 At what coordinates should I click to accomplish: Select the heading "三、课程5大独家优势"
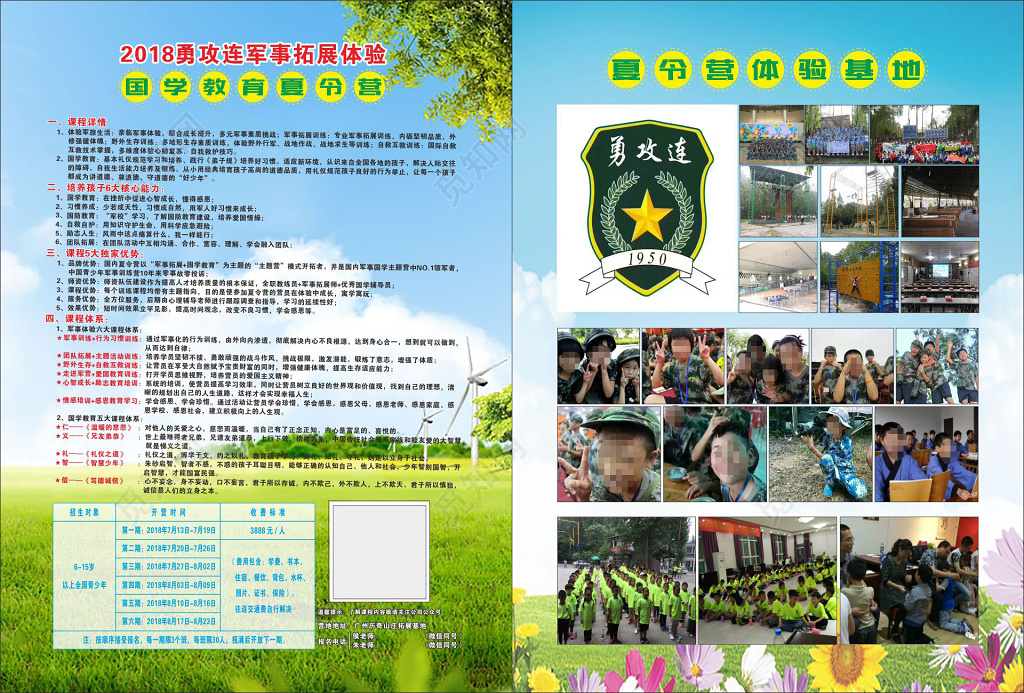tap(93, 253)
